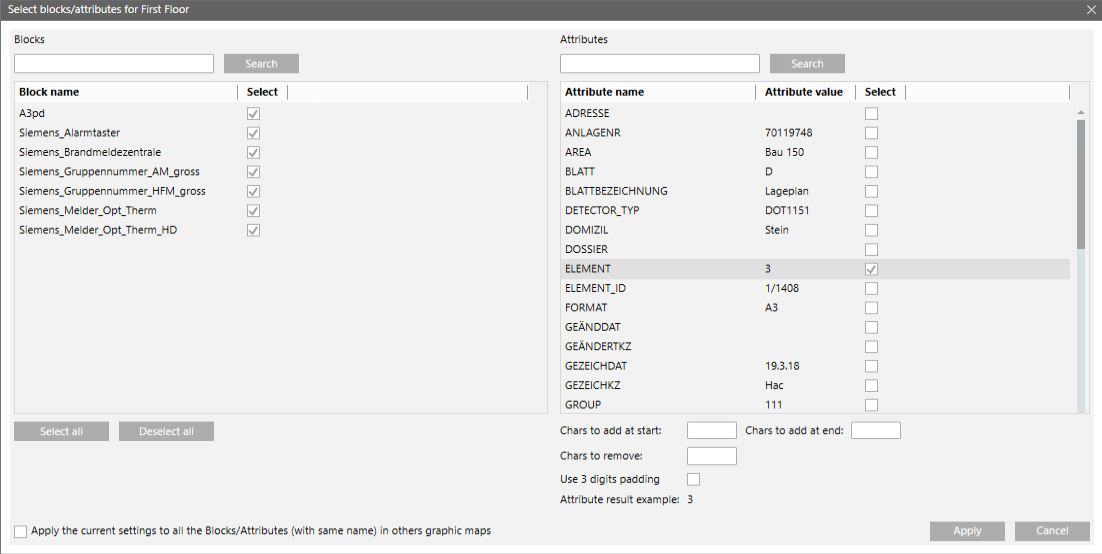Click the Chars to add at start field
Viewport: 1102px width, 554px height.
(x=712, y=431)
